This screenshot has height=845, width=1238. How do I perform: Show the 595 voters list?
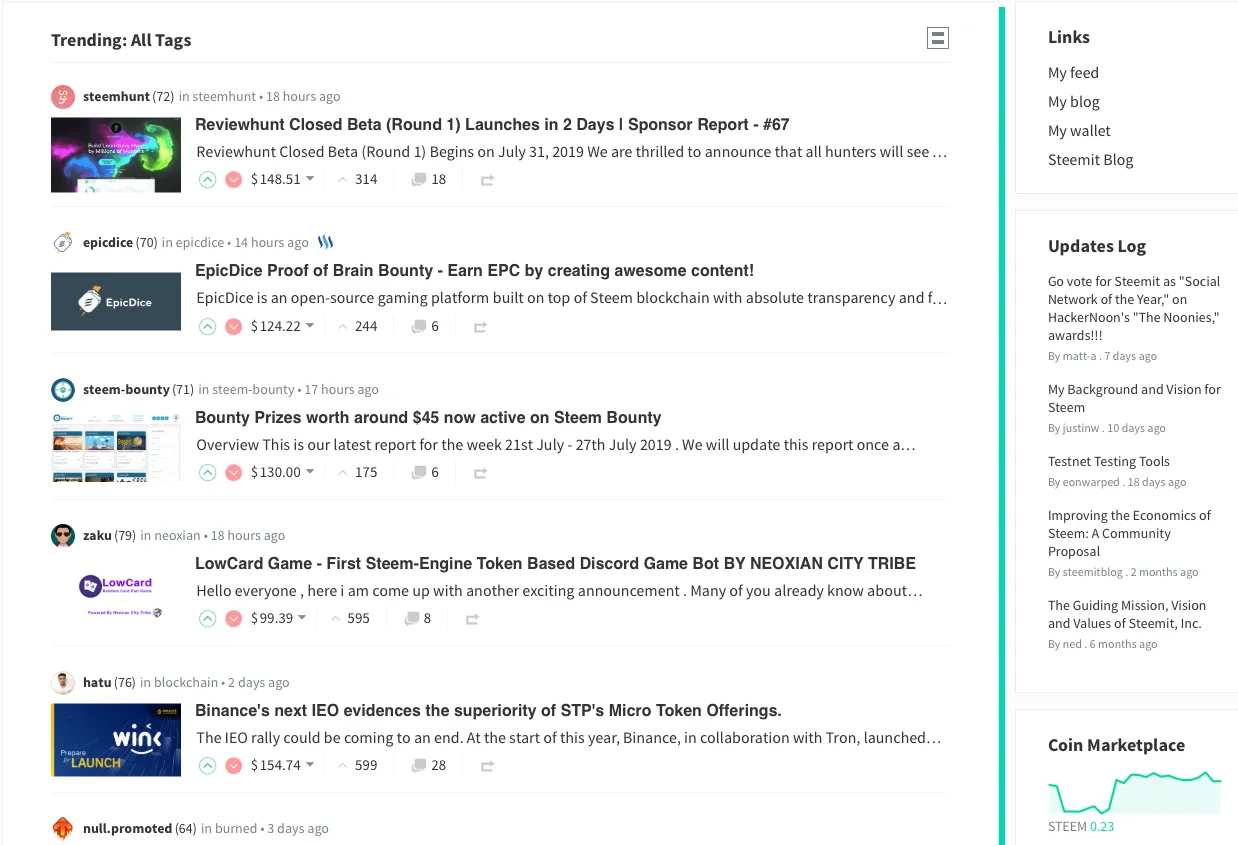pos(358,618)
